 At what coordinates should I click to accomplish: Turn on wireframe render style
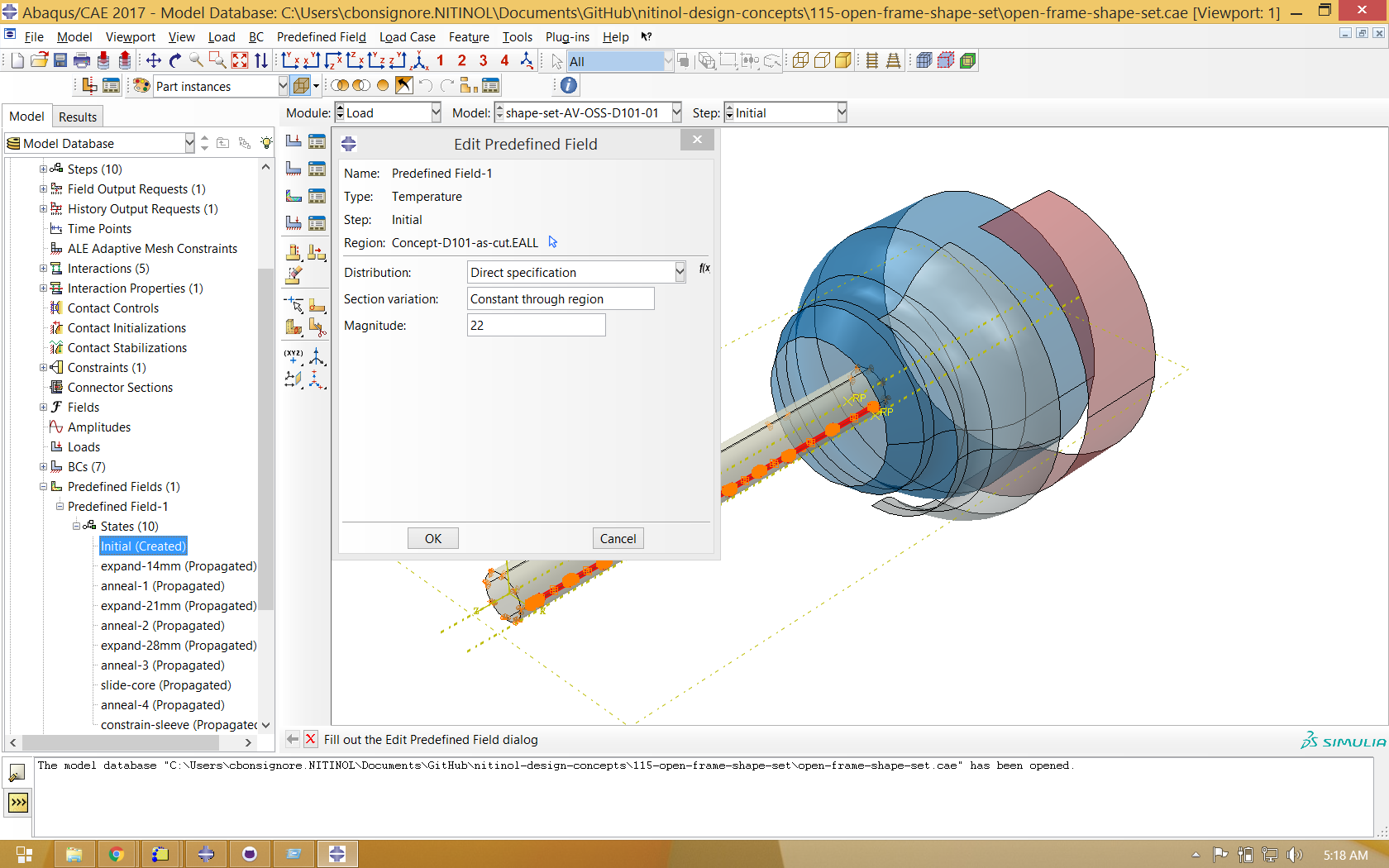(800, 60)
